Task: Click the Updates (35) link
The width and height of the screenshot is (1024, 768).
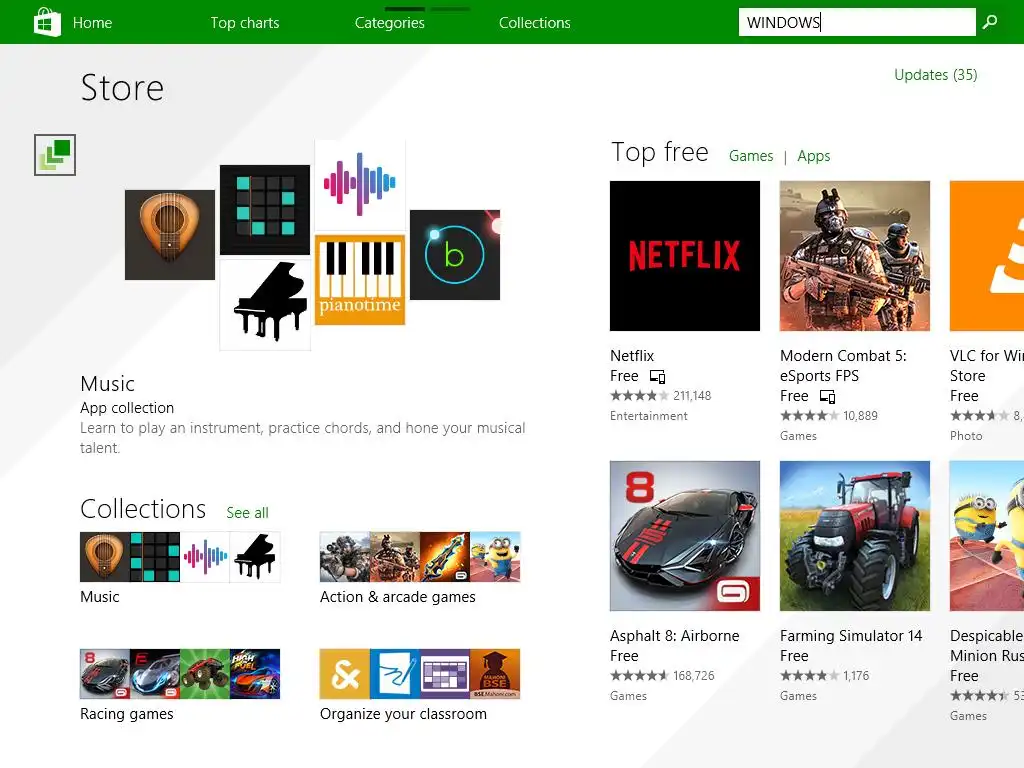Action: tap(936, 74)
